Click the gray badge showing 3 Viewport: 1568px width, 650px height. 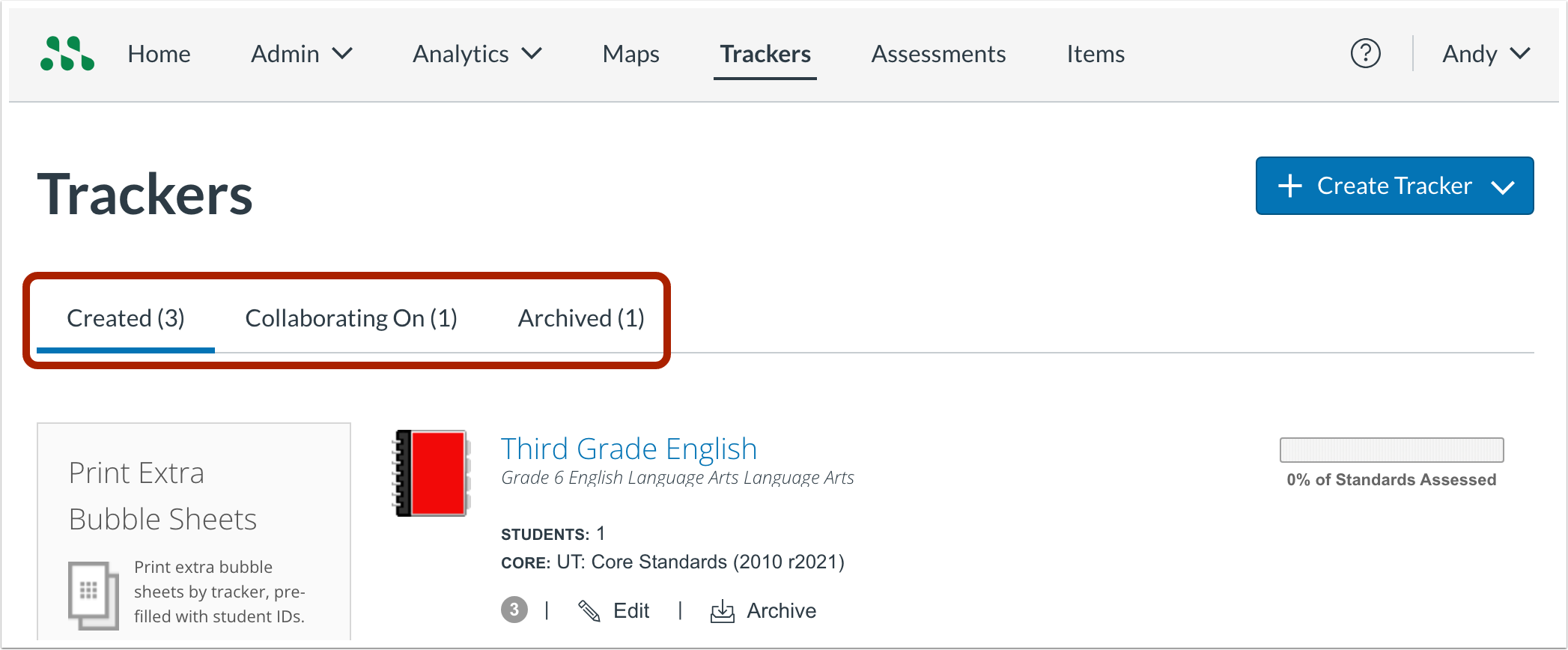[x=514, y=610]
